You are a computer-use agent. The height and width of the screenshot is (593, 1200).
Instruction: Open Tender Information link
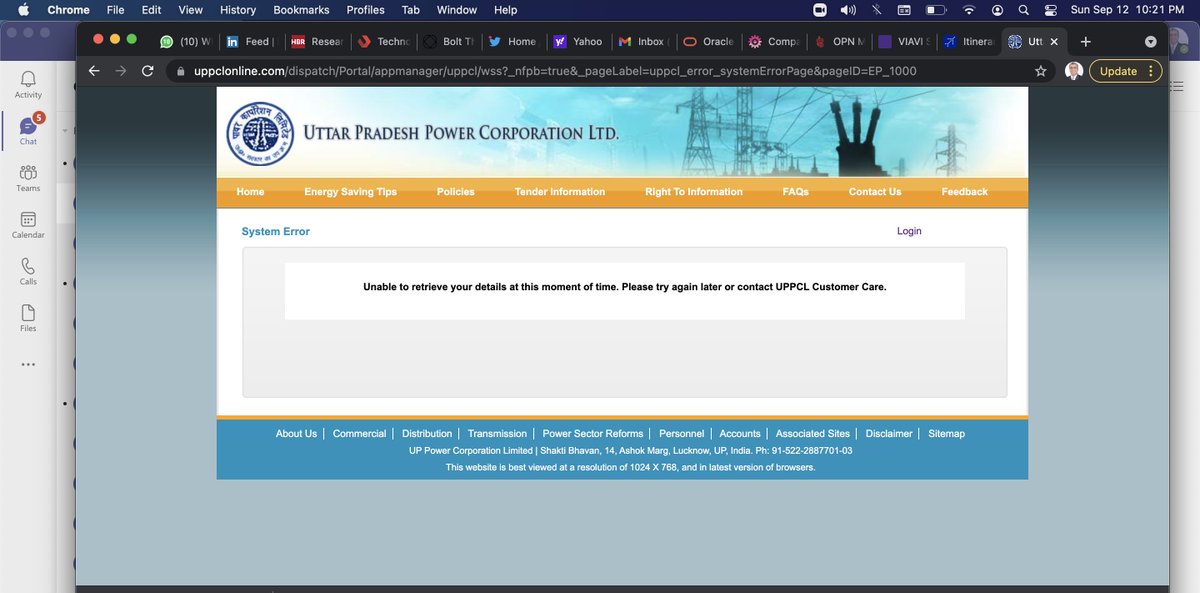(560, 192)
